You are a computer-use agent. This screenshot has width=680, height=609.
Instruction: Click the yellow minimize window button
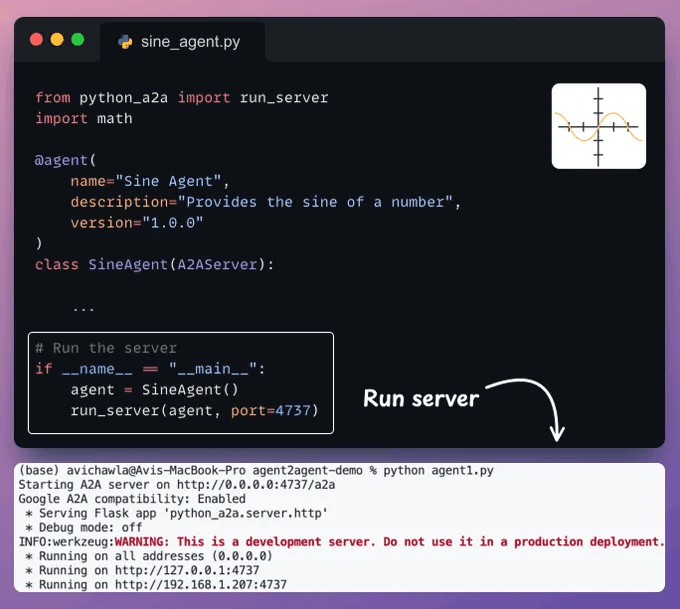tap(57, 39)
